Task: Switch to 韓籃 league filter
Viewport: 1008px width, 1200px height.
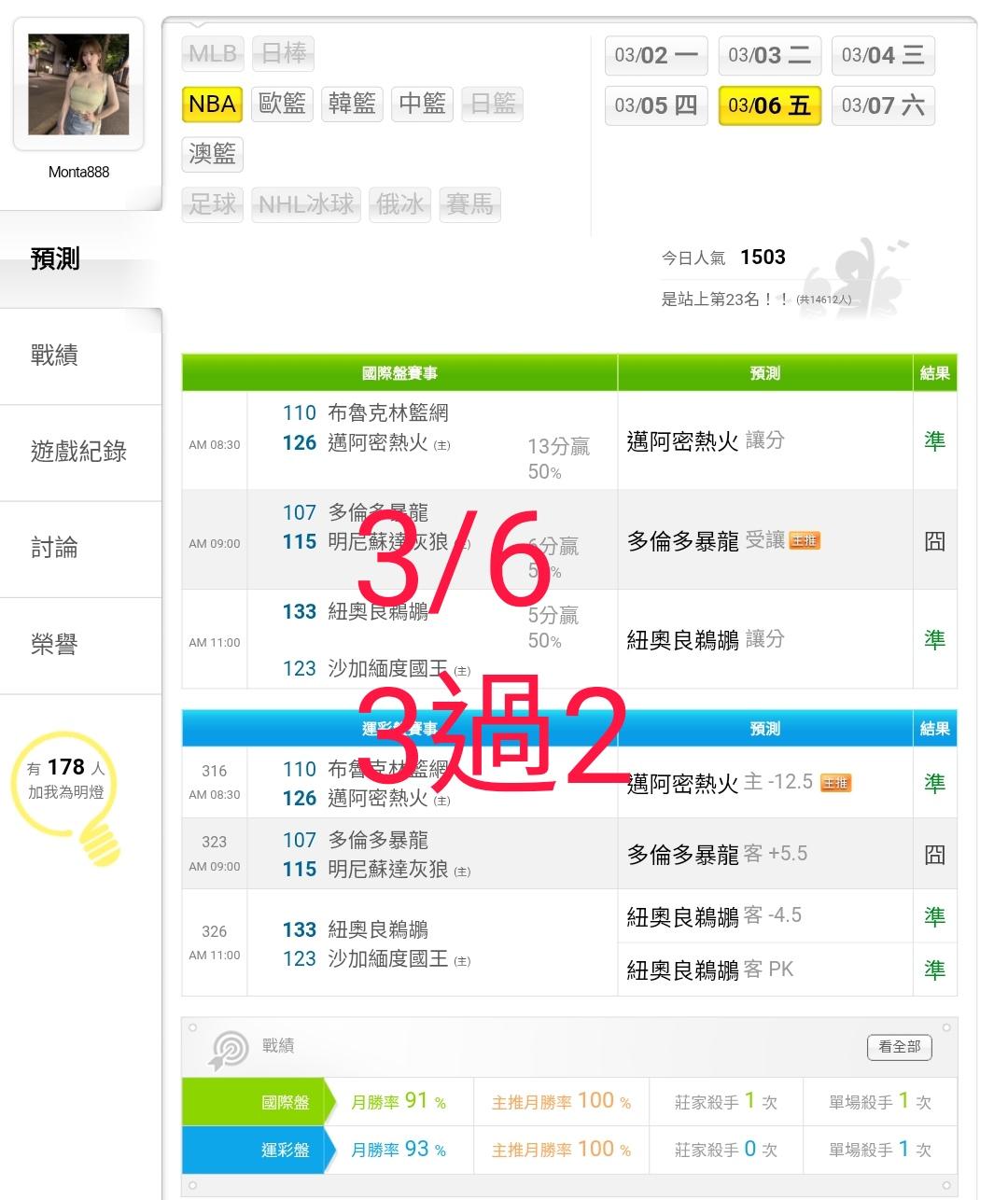Action: point(352,104)
